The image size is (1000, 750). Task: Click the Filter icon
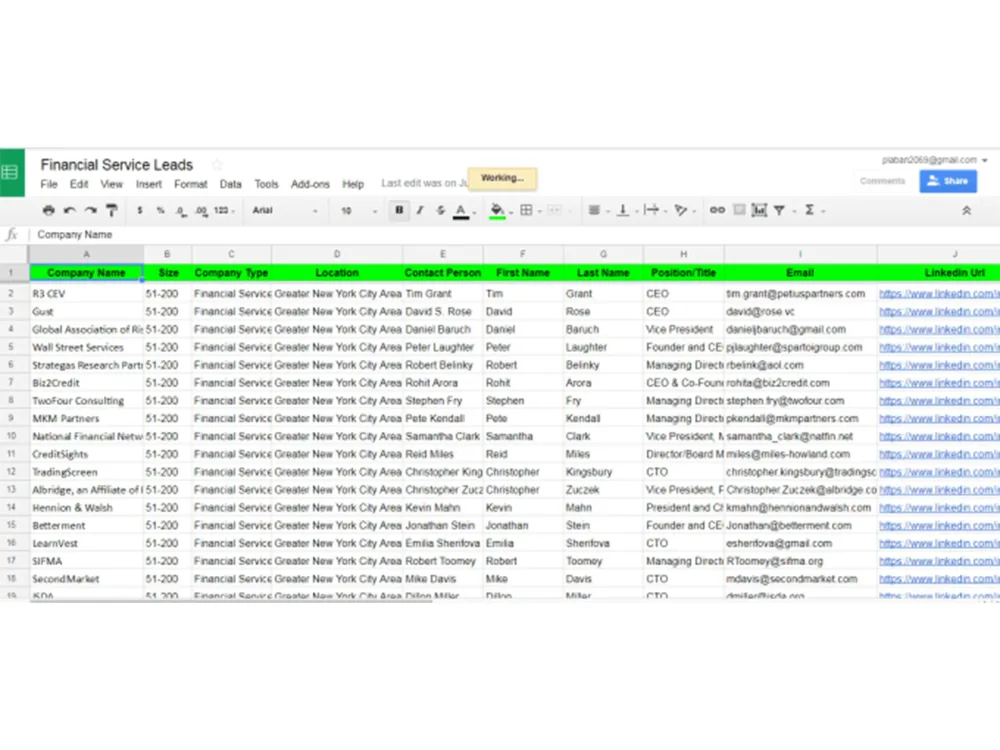click(x=779, y=210)
